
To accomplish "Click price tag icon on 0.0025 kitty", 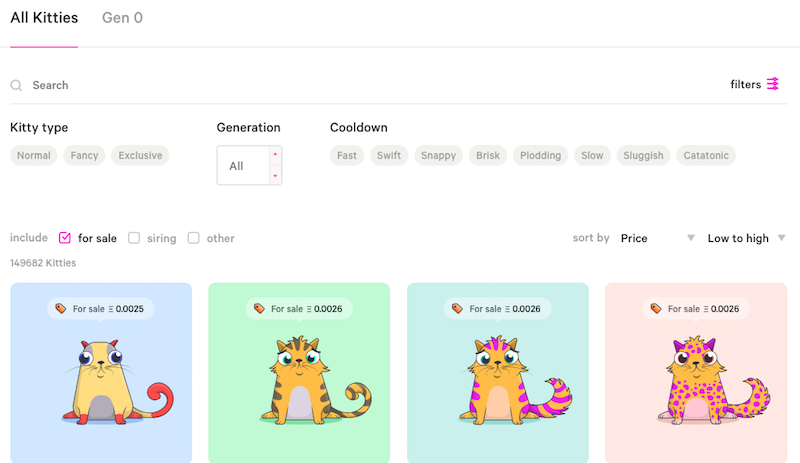I will coord(61,308).
